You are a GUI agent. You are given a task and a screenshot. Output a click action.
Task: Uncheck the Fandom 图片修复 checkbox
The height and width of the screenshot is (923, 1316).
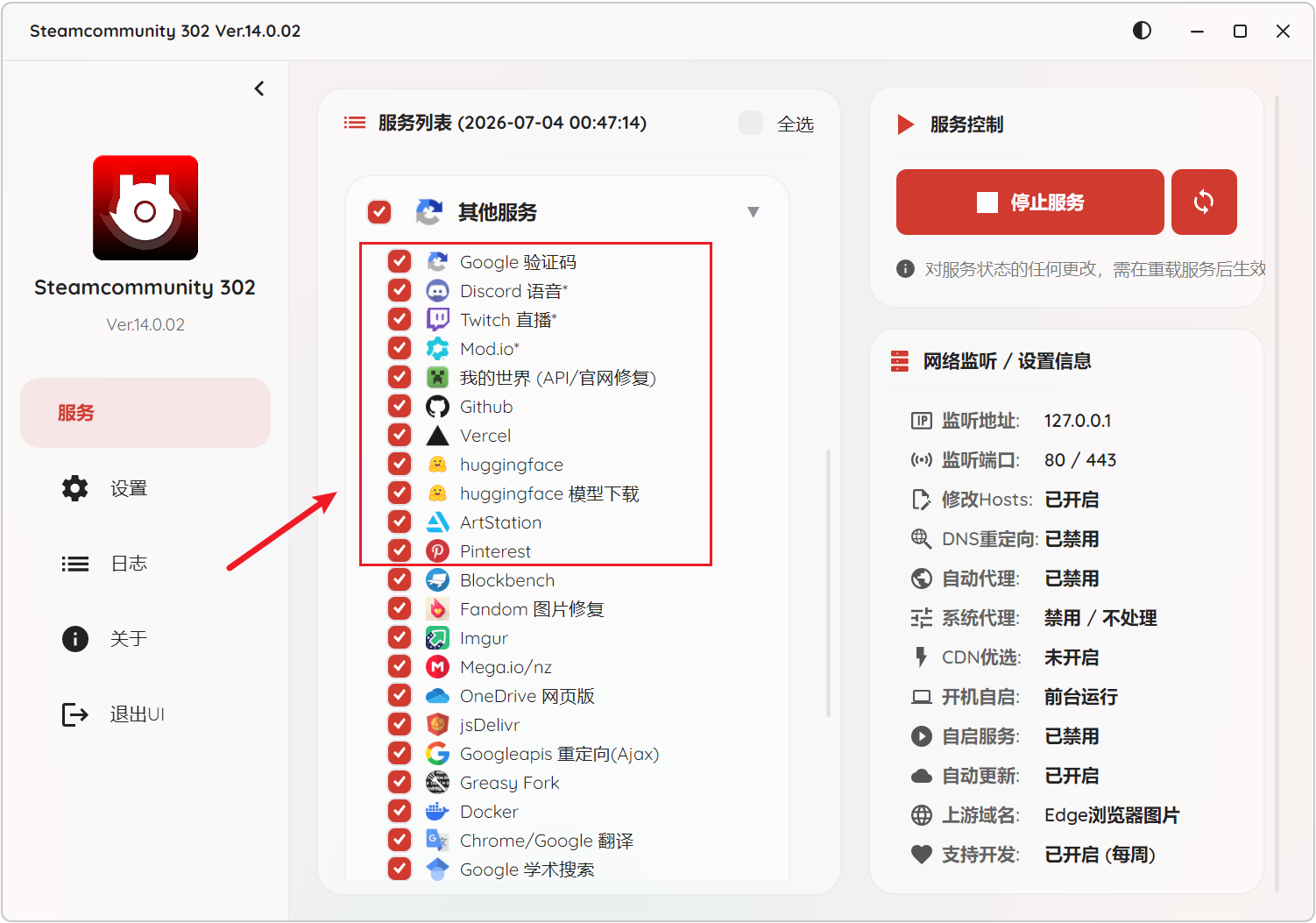coord(400,608)
